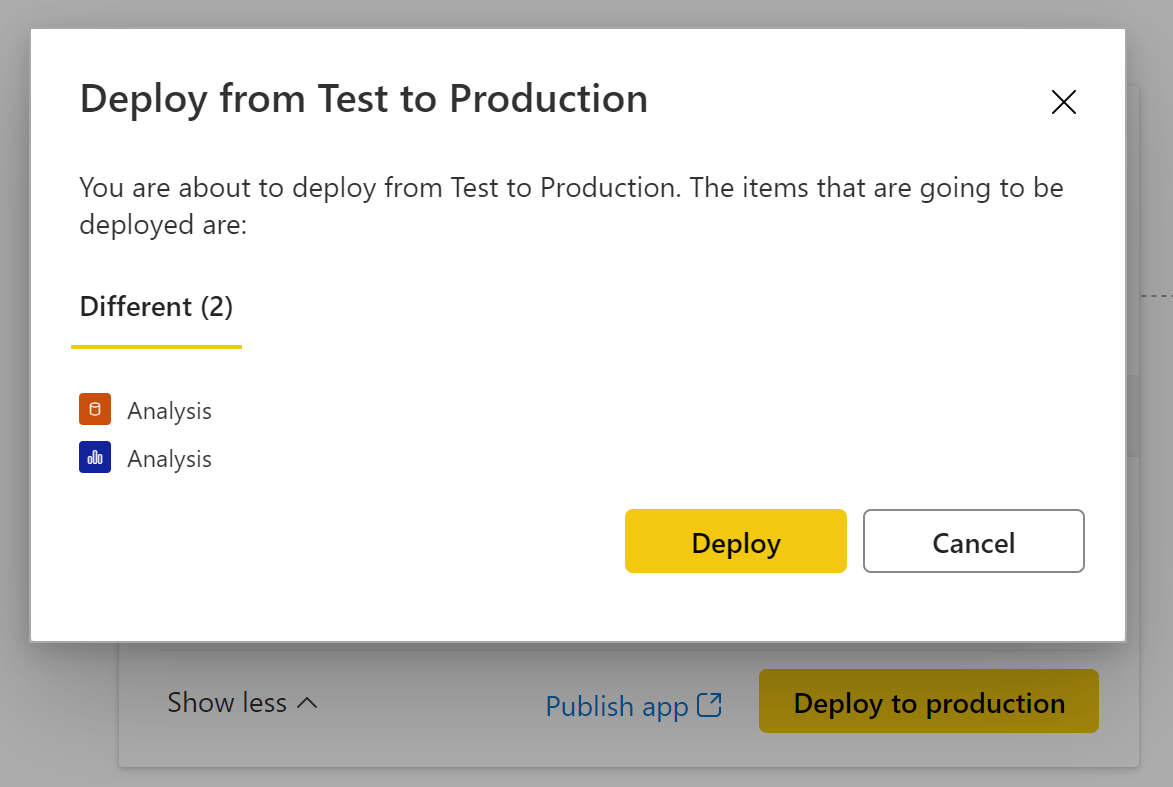Viewport: 1173px width, 787px height.
Task: Click the dialog title Deploy from Test to Production
Action: [363, 99]
